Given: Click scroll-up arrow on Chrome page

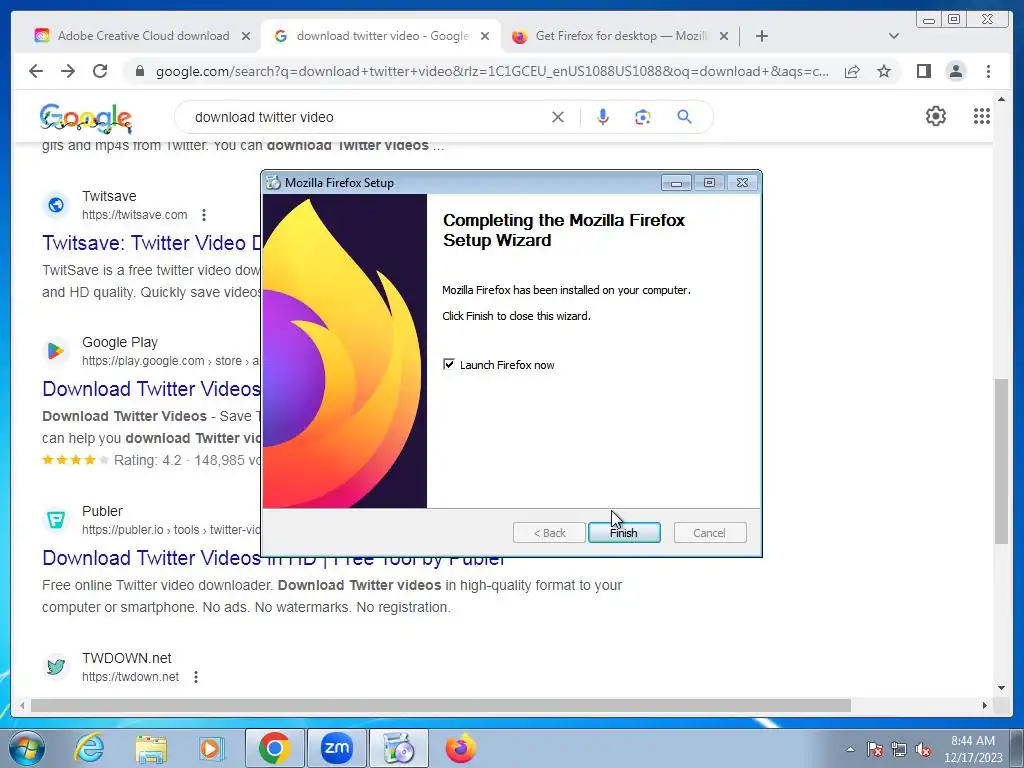Looking at the screenshot, I should point(1002,100).
